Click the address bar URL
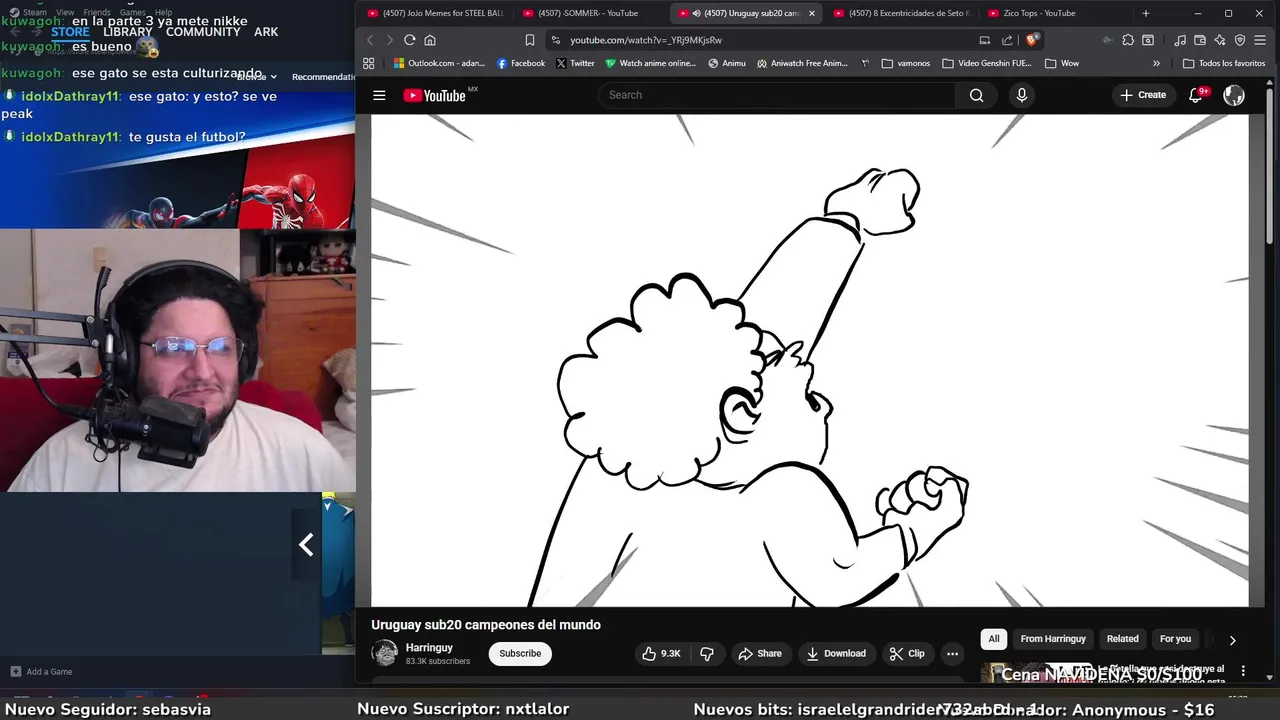This screenshot has width=1280, height=720. tap(646, 40)
